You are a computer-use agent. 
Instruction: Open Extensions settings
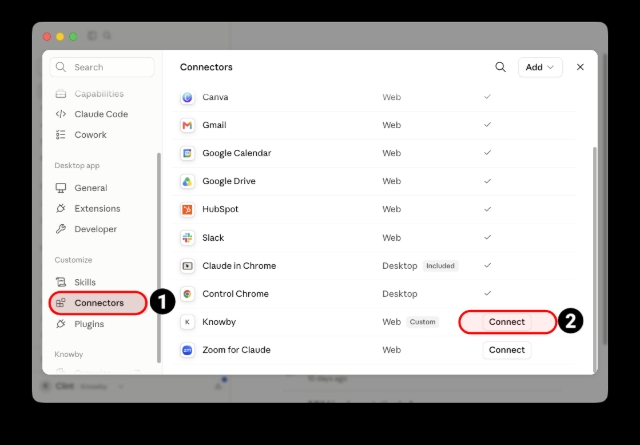98,209
